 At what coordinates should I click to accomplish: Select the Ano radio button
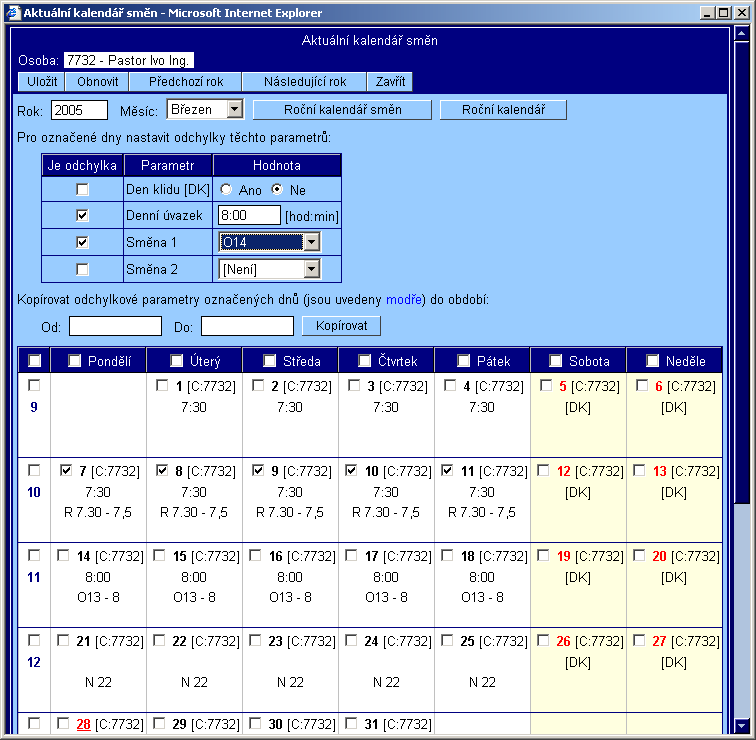tap(226, 189)
